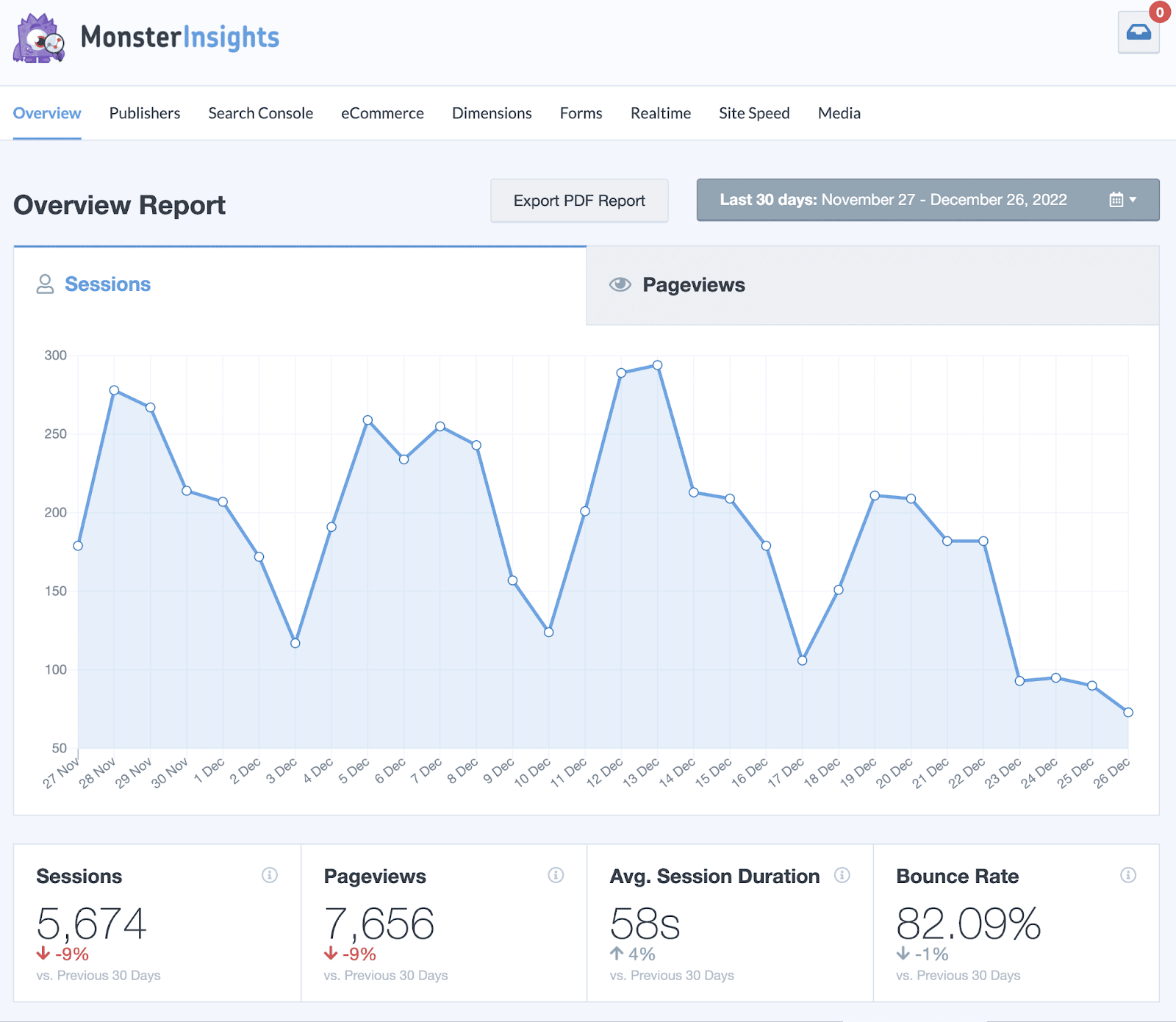This screenshot has height=1022, width=1176.
Task: Click the calendar icon in the date range selector
Action: [x=1116, y=199]
